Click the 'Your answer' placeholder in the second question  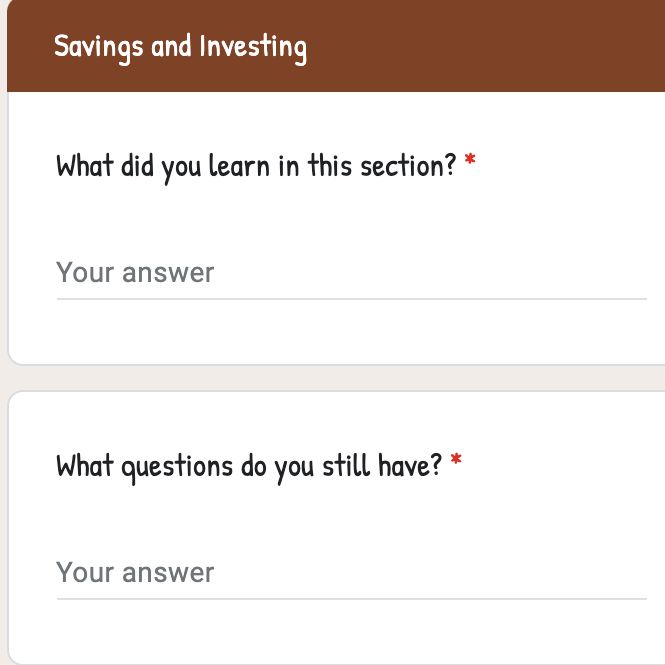pos(135,573)
